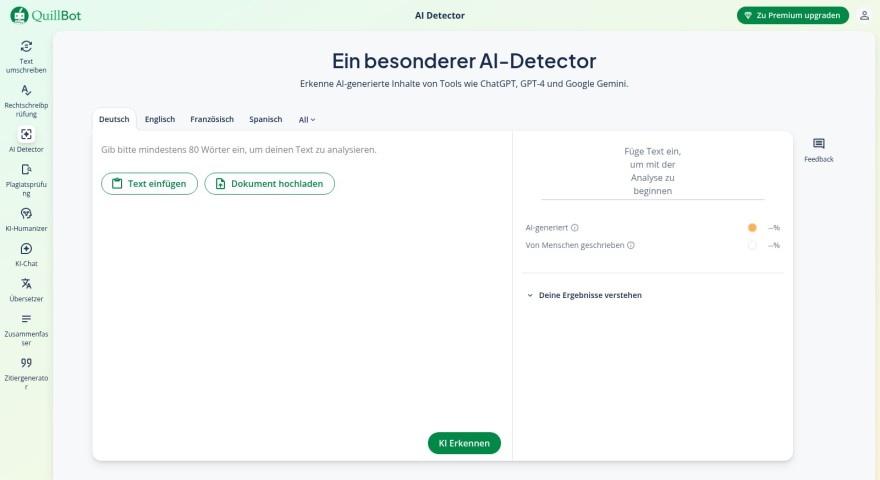Click the Text einfügen button
The image size is (880, 480).
(x=149, y=184)
